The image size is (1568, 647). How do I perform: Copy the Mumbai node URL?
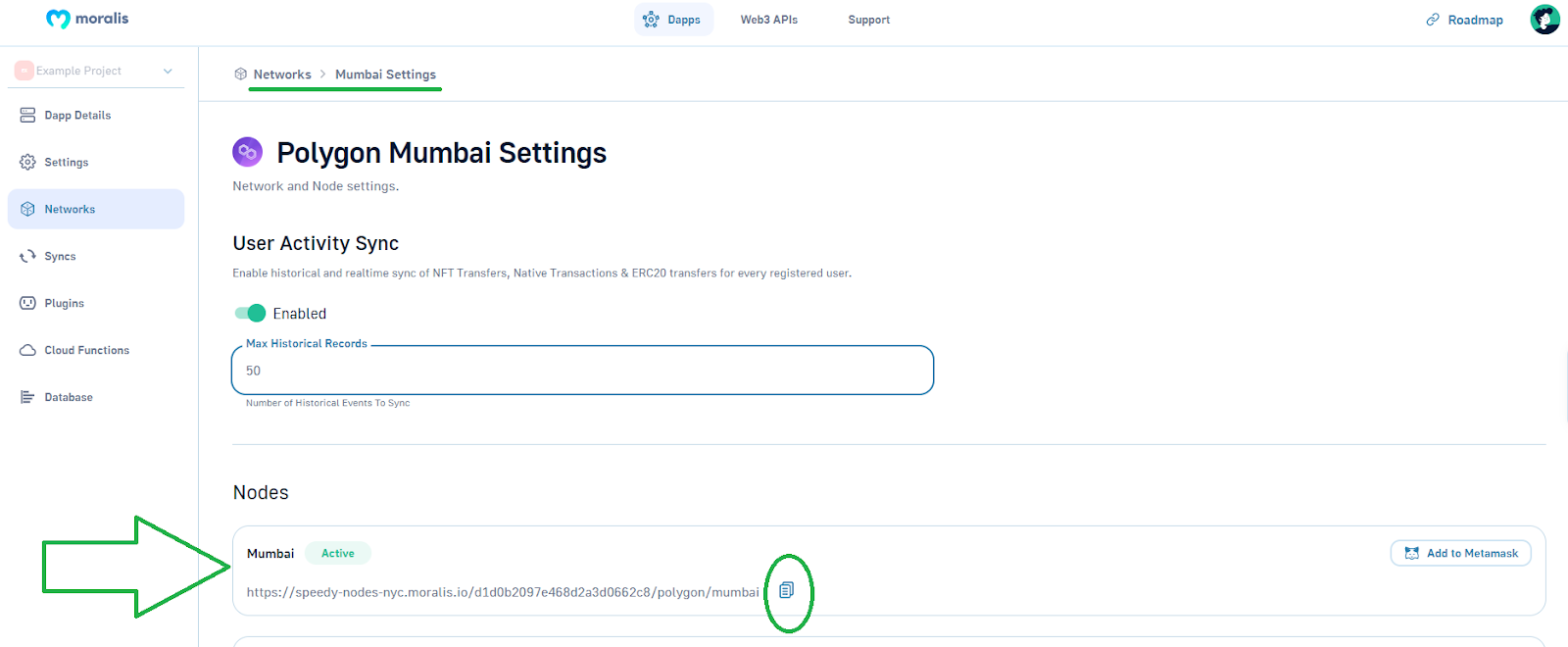(786, 590)
